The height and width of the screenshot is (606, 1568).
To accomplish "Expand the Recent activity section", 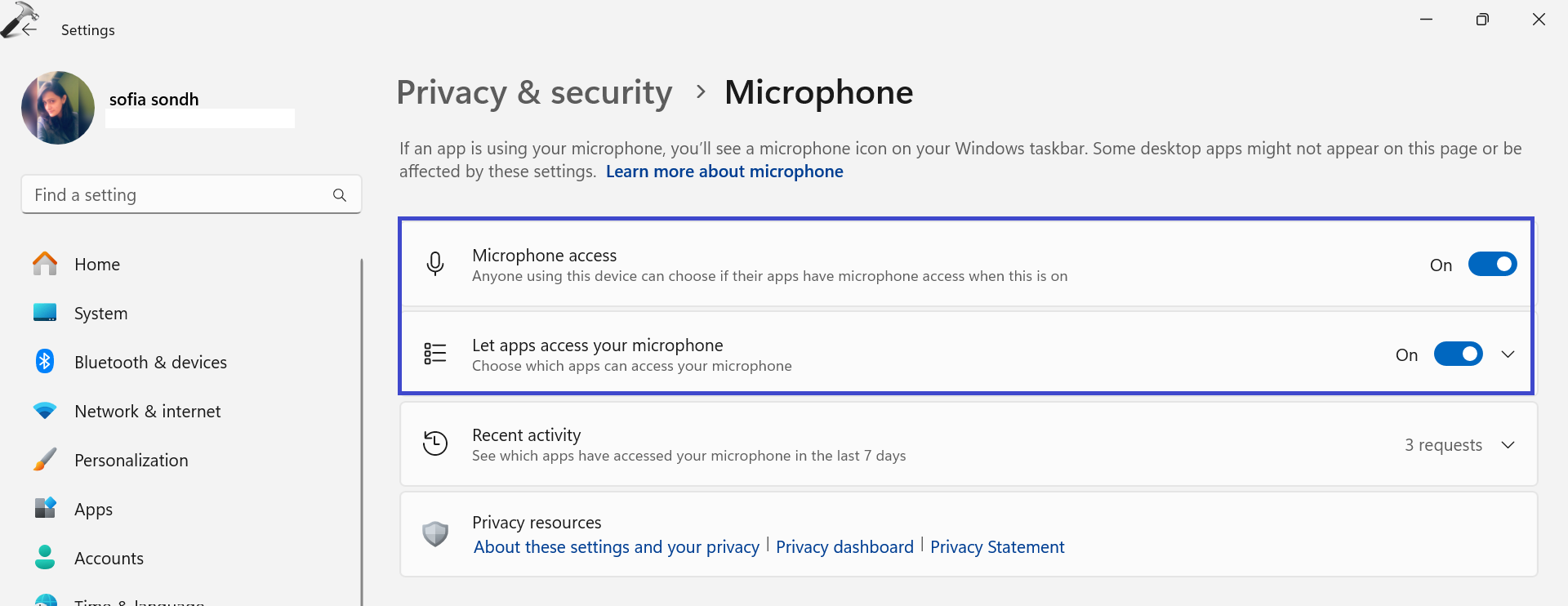I will tap(1508, 445).
